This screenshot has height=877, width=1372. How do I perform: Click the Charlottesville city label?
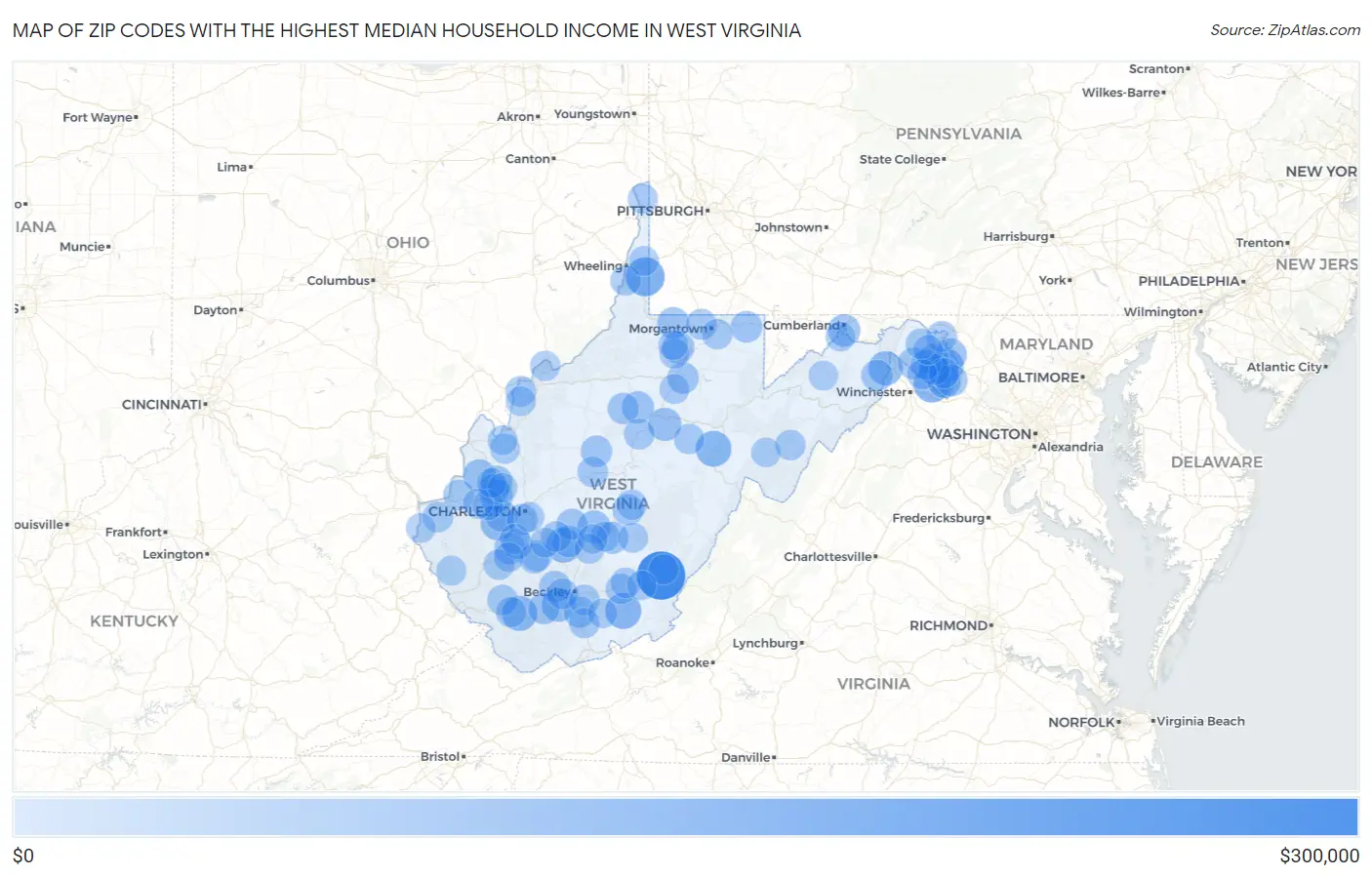(x=827, y=557)
